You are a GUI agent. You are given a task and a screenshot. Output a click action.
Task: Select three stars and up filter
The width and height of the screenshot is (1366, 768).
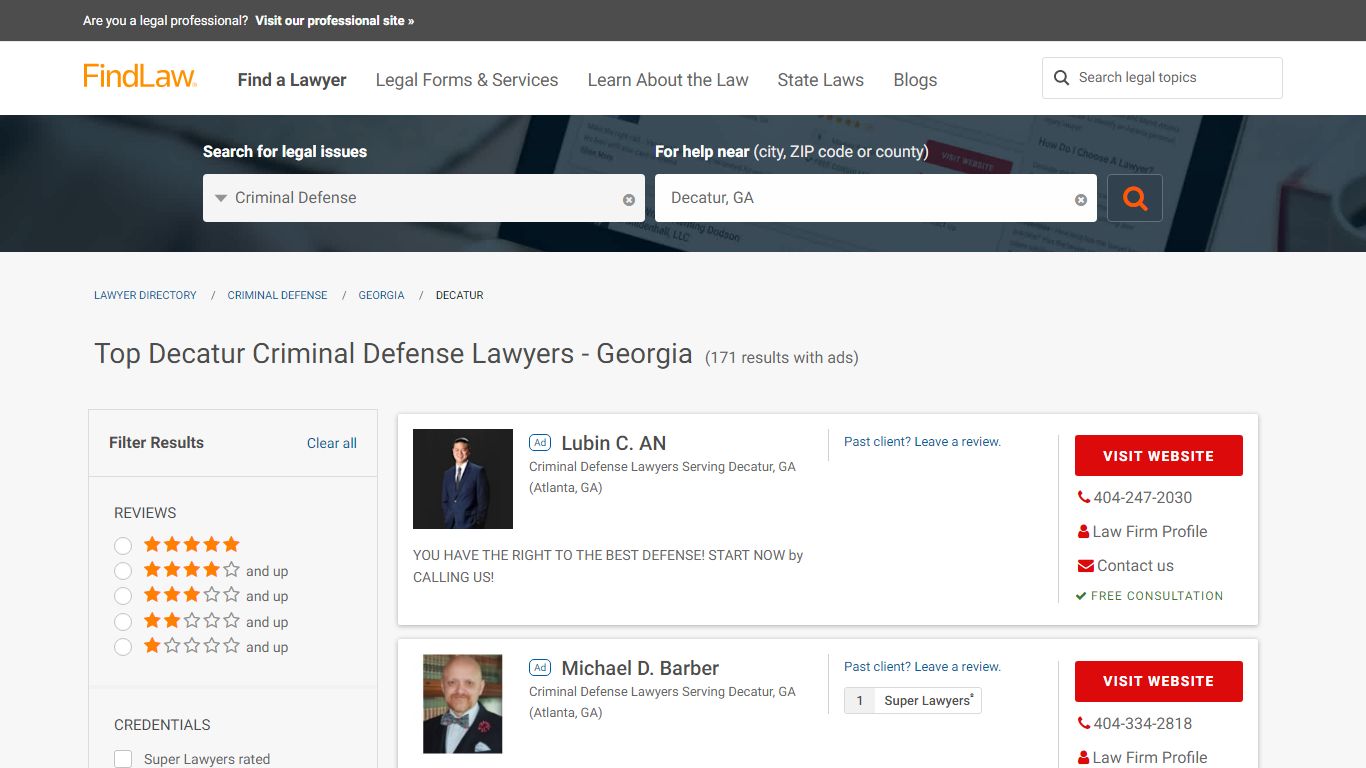(x=123, y=596)
